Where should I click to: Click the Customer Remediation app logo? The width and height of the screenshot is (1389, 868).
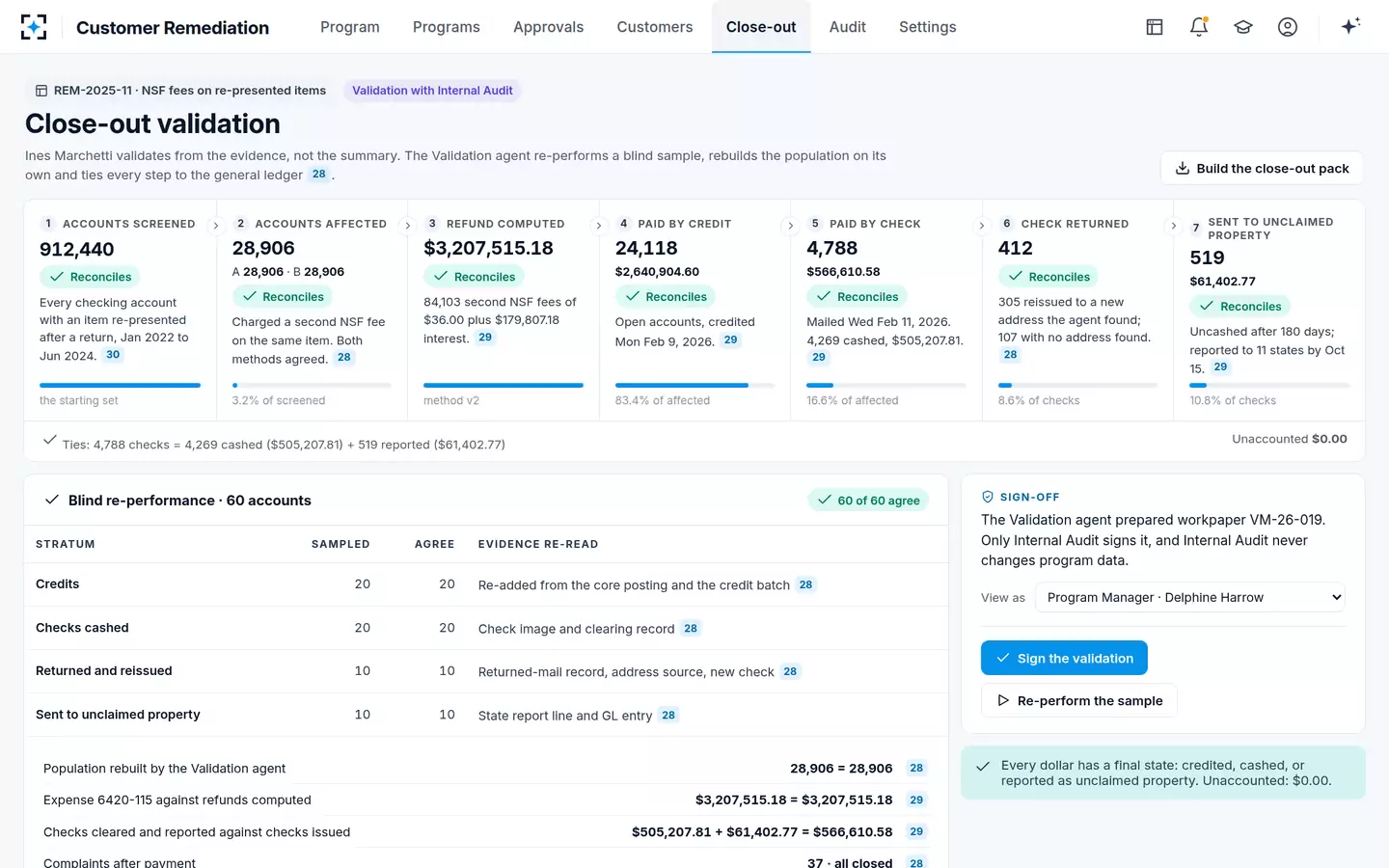click(x=34, y=27)
